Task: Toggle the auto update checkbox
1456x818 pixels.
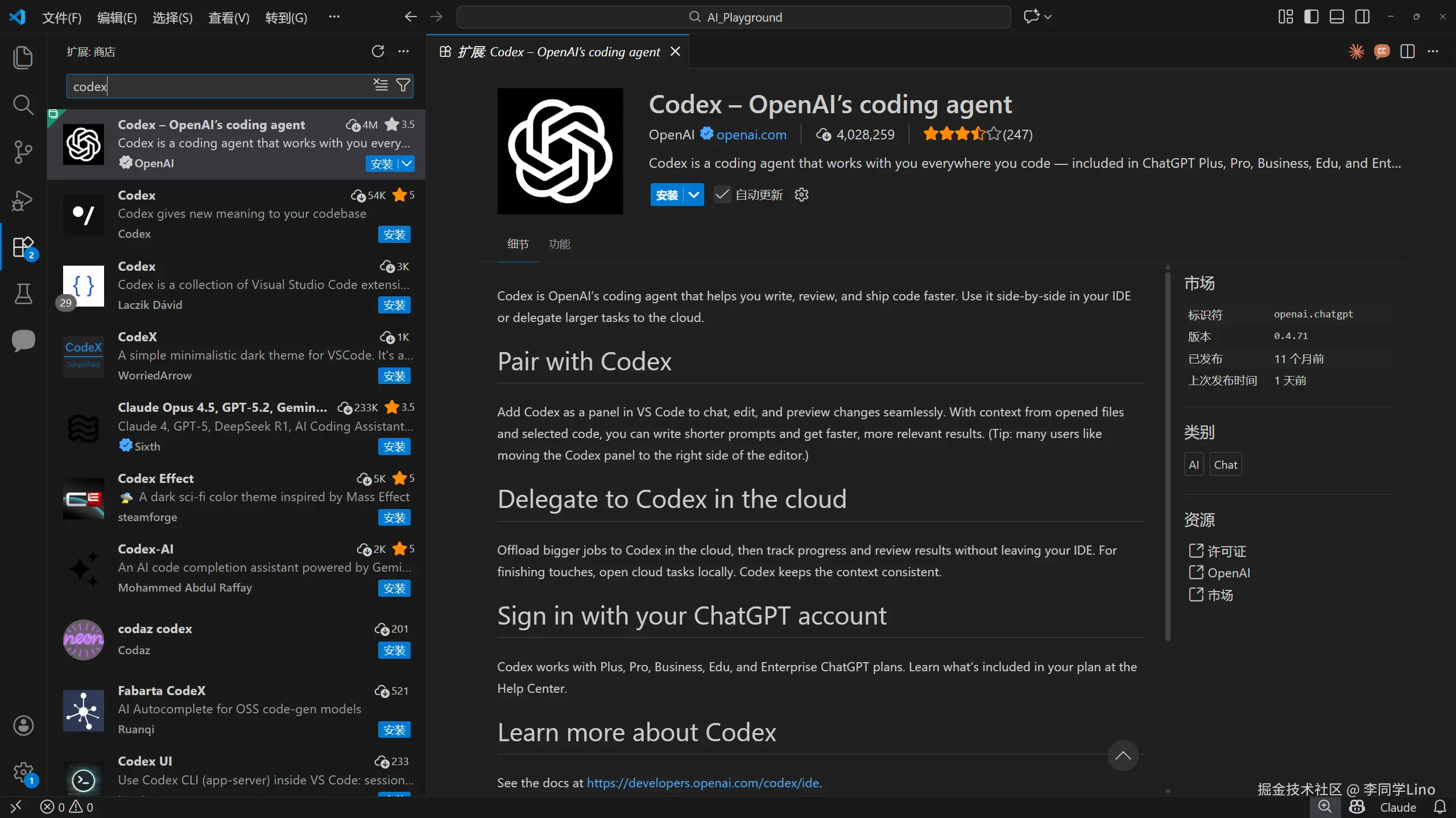Action: 722,195
